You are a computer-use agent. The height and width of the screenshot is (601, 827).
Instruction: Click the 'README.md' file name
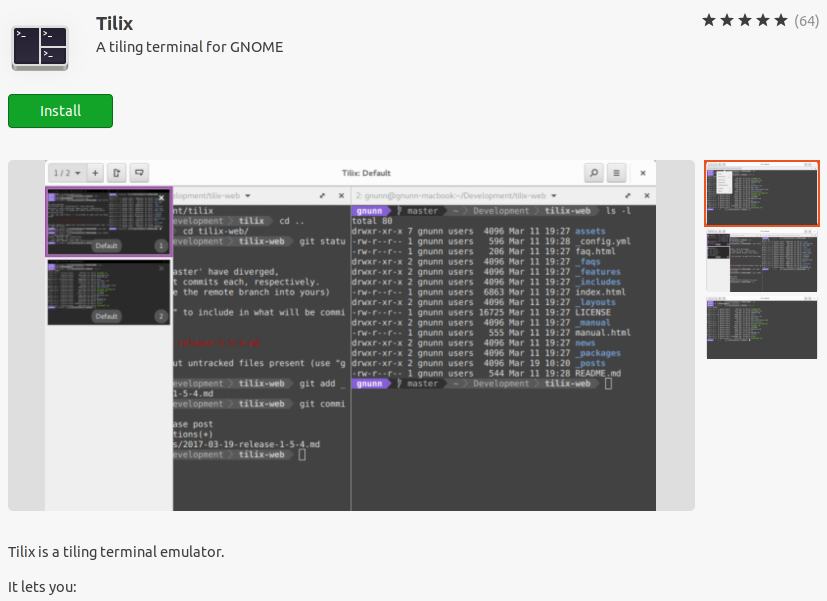pos(598,373)
